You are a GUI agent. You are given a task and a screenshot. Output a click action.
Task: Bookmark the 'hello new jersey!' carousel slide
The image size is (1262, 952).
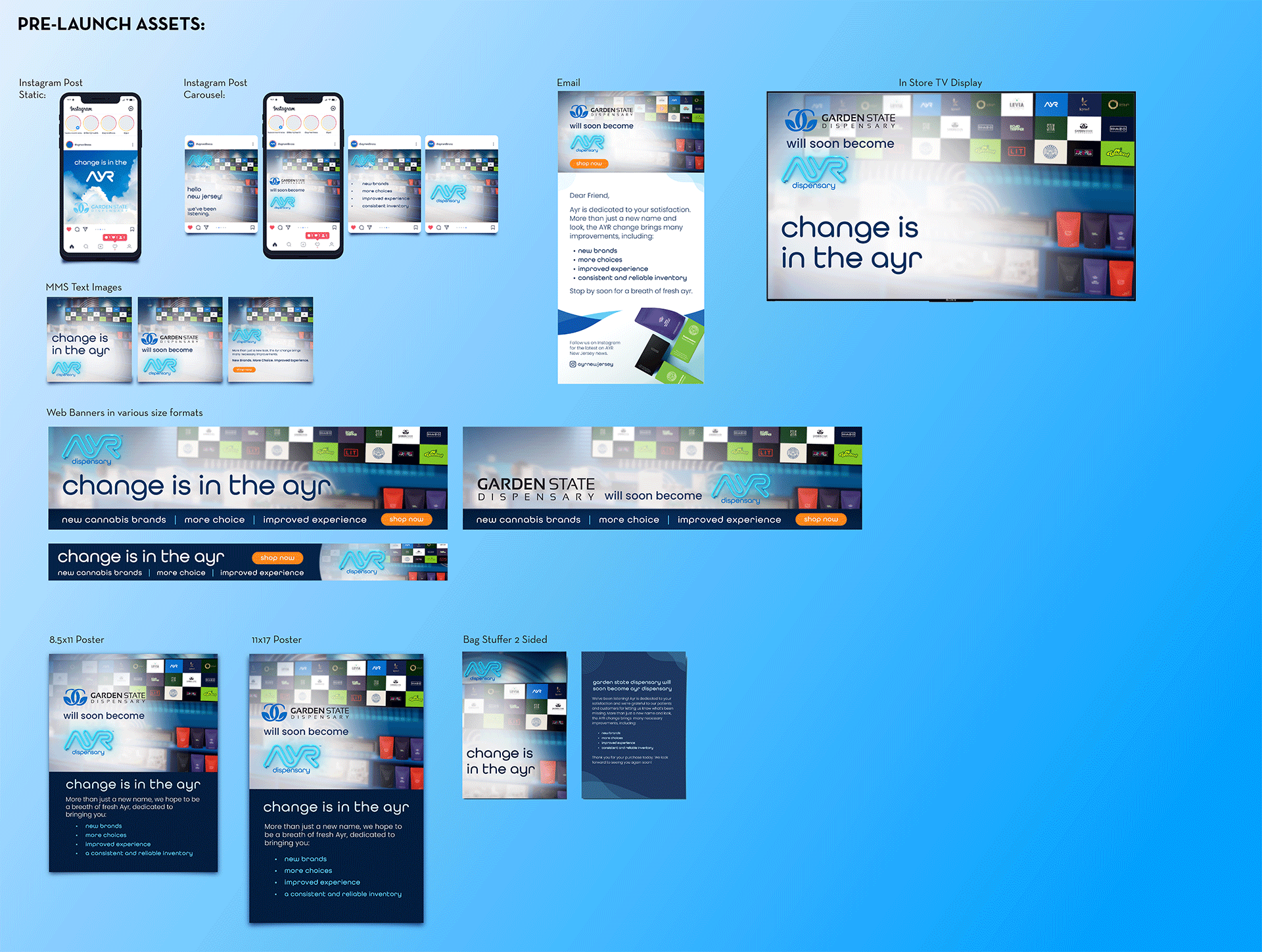[x=252, y=227]
